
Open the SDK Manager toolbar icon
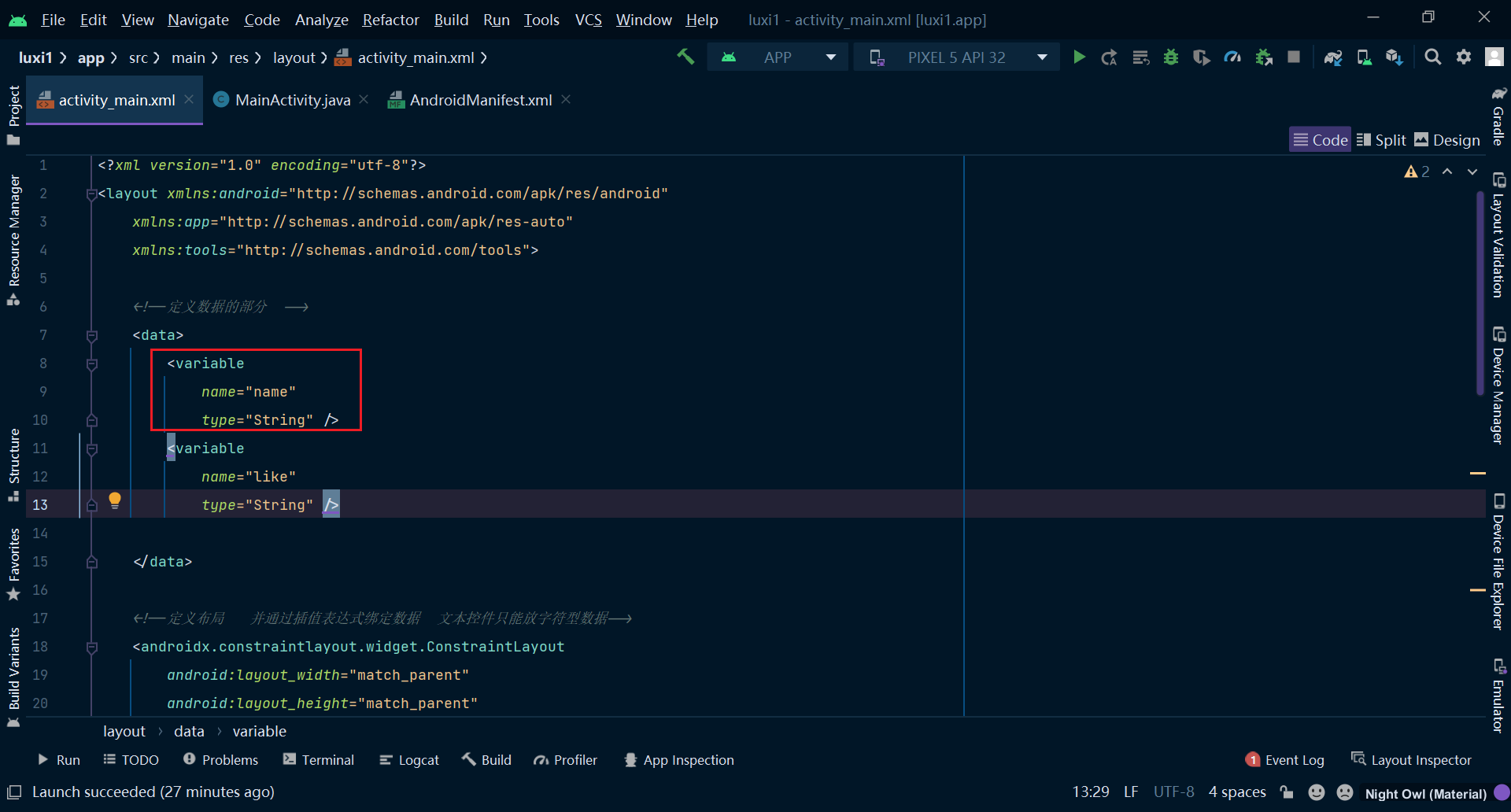click(1395, 57)
